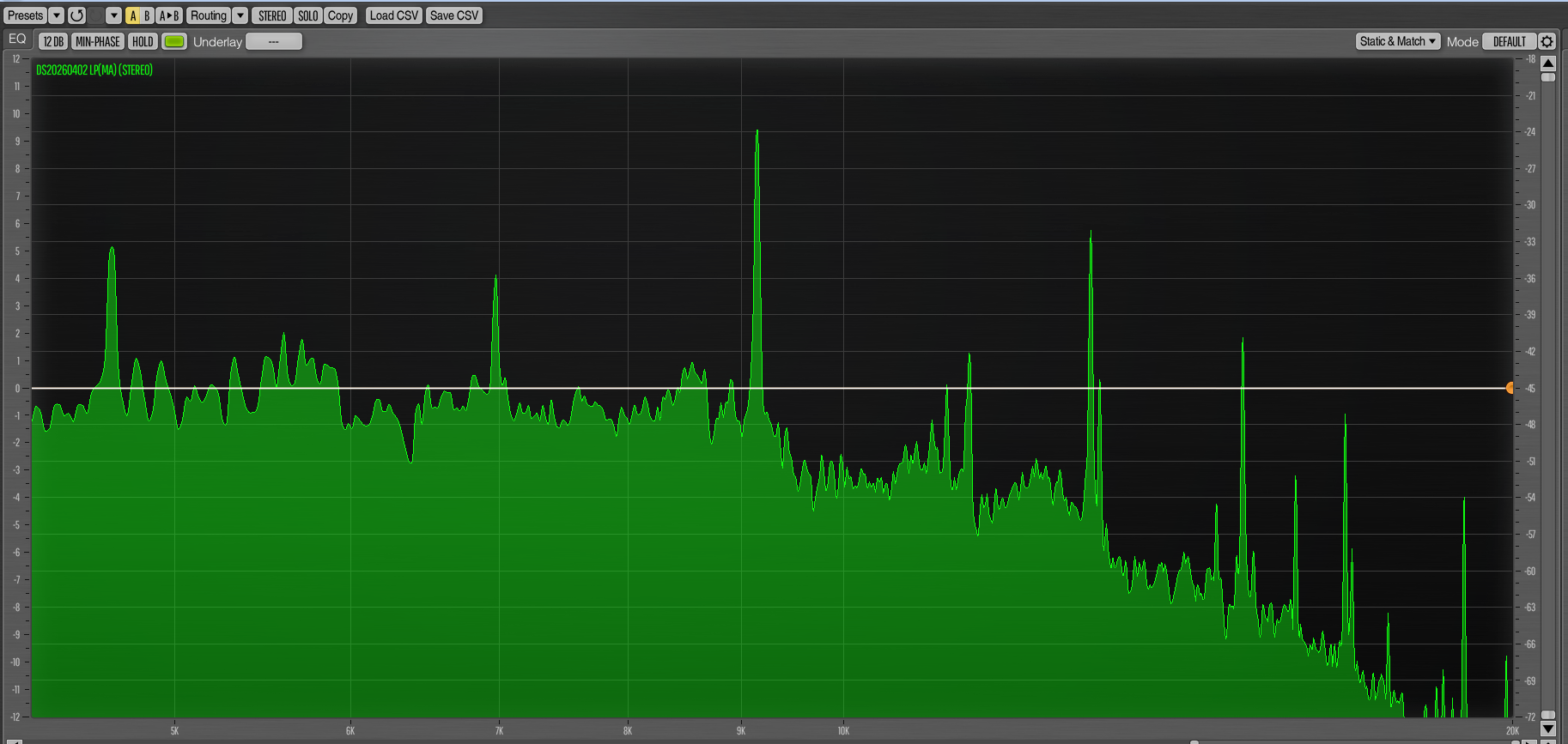1568x744 pixels.
Task: Toggle spectrum HOLD
Action: click(143, 41)
